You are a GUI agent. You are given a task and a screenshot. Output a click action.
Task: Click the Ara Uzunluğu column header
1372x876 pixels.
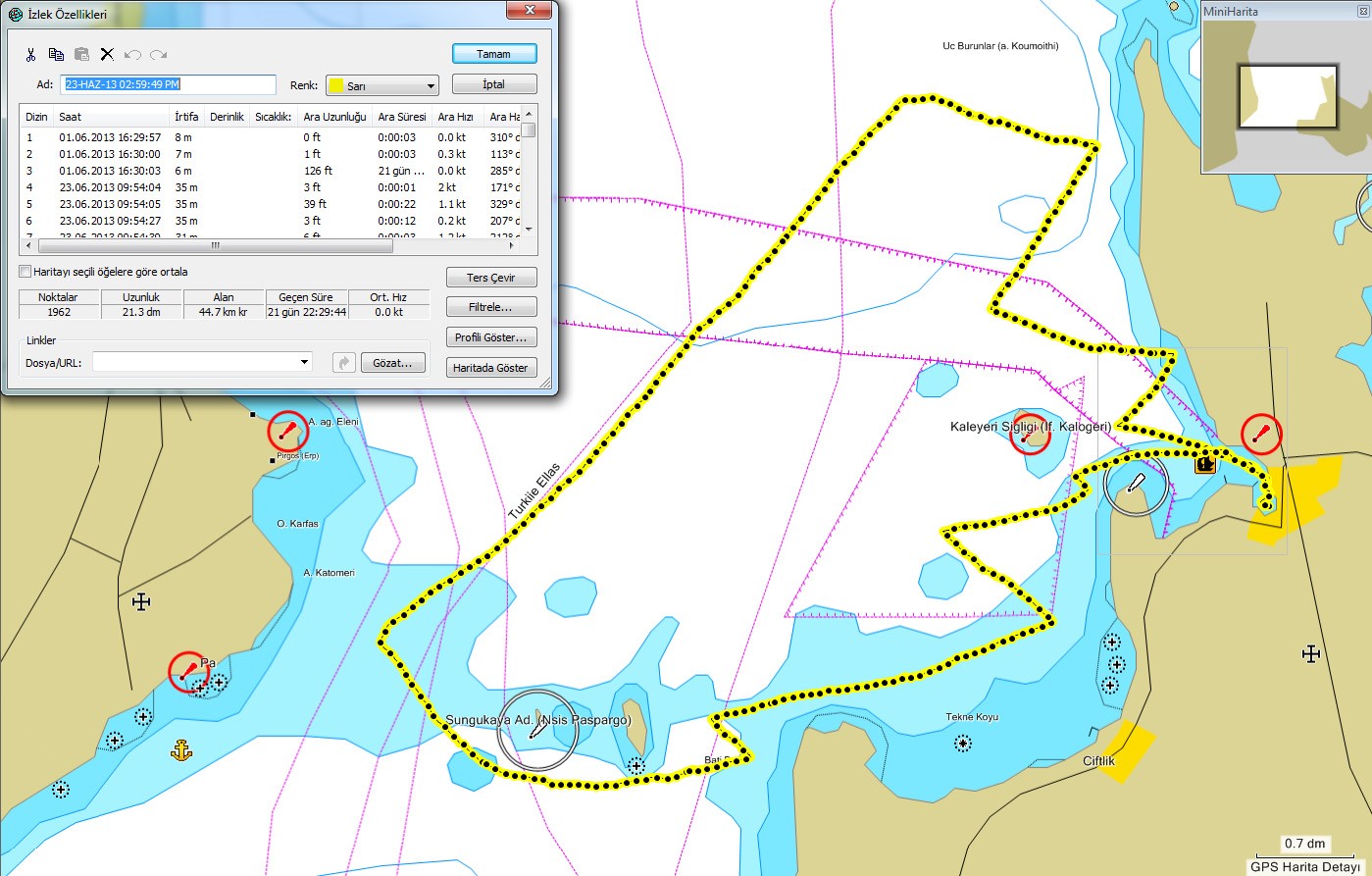click(x=335, y=117)
